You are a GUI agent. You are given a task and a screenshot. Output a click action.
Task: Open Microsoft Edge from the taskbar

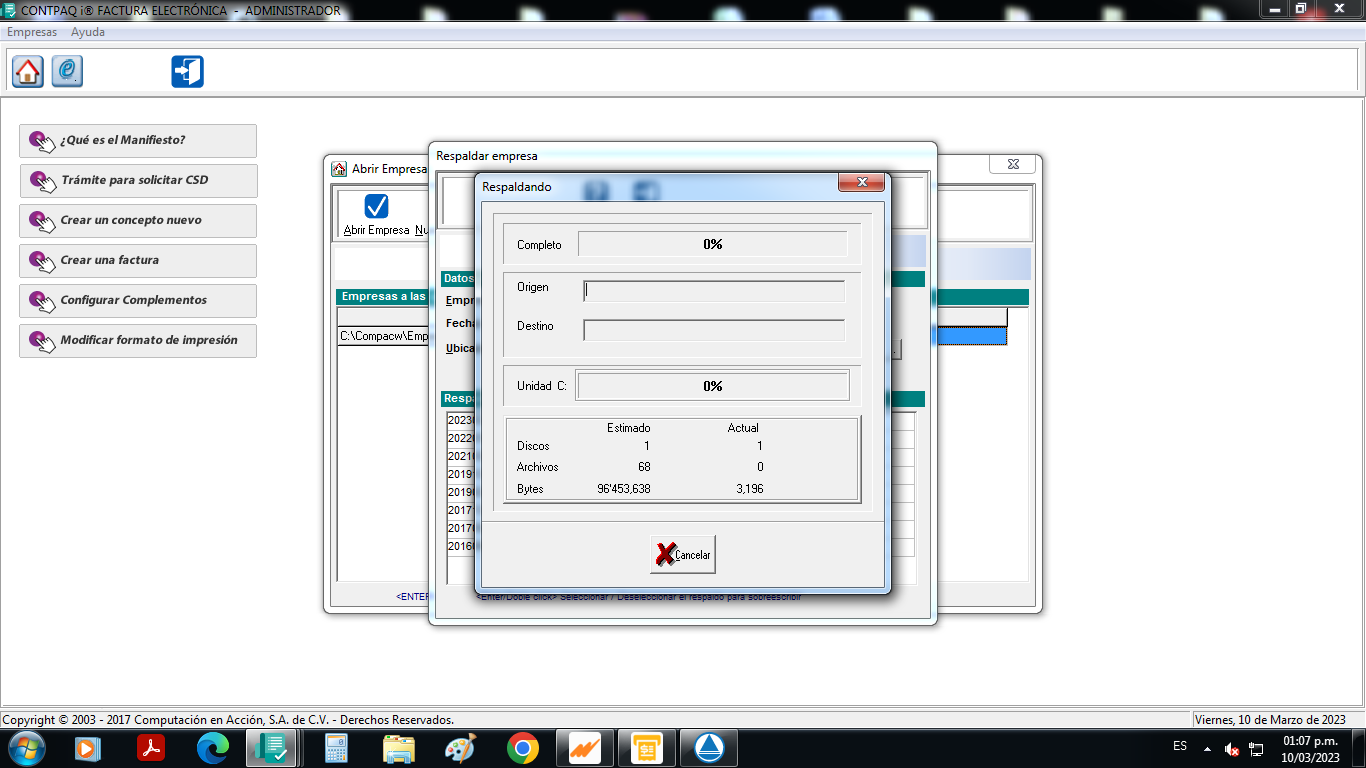pyautogui.click(x=213, y=748)
